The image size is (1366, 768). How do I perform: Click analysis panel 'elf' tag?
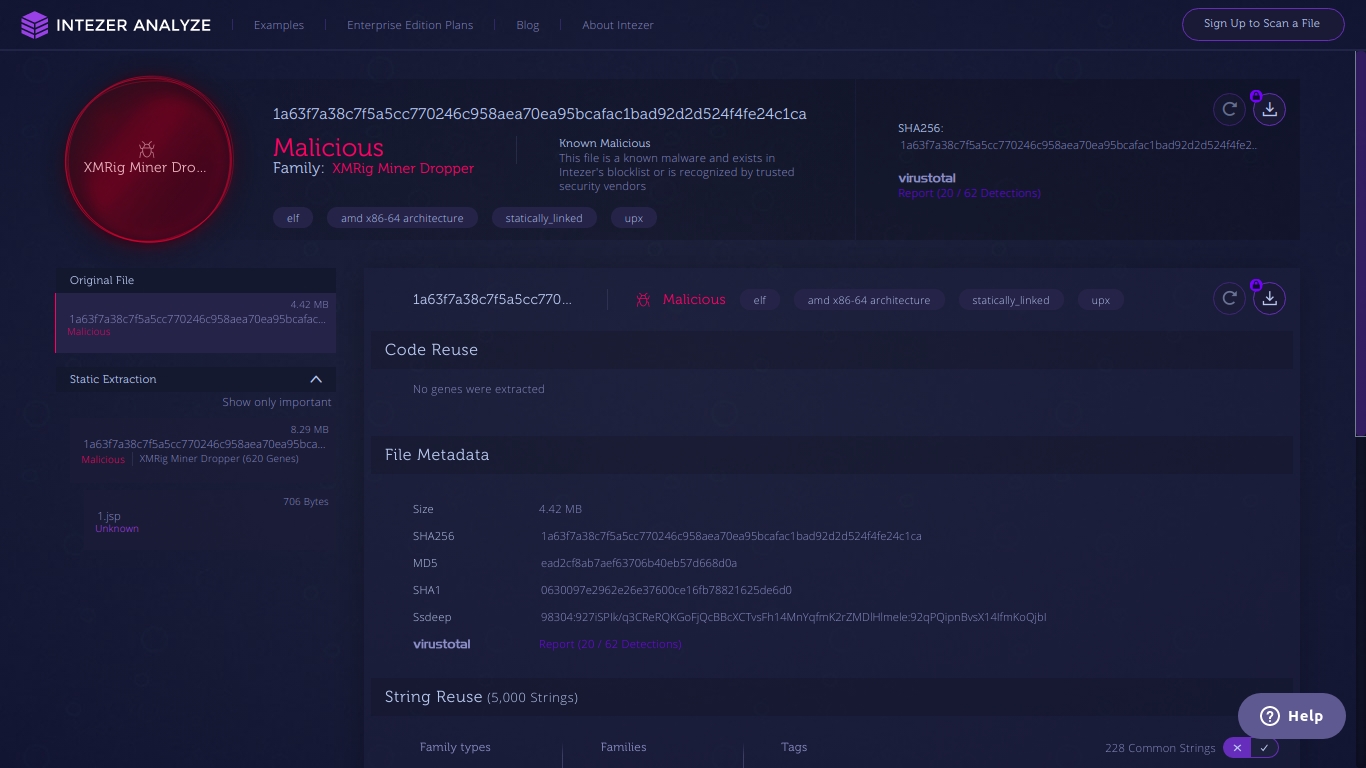click(760, 300)
